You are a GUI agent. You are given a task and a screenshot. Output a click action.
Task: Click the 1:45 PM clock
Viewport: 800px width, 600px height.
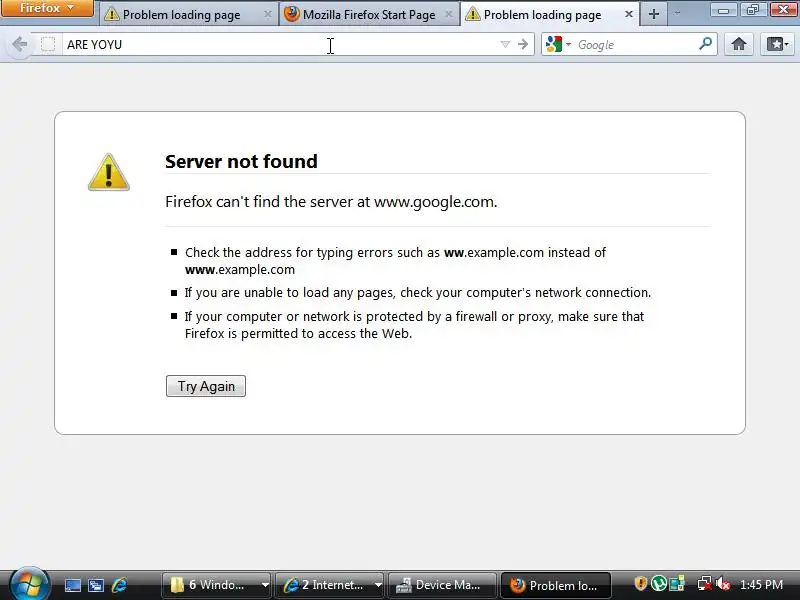pyautogui.click(x=761, y=585)
